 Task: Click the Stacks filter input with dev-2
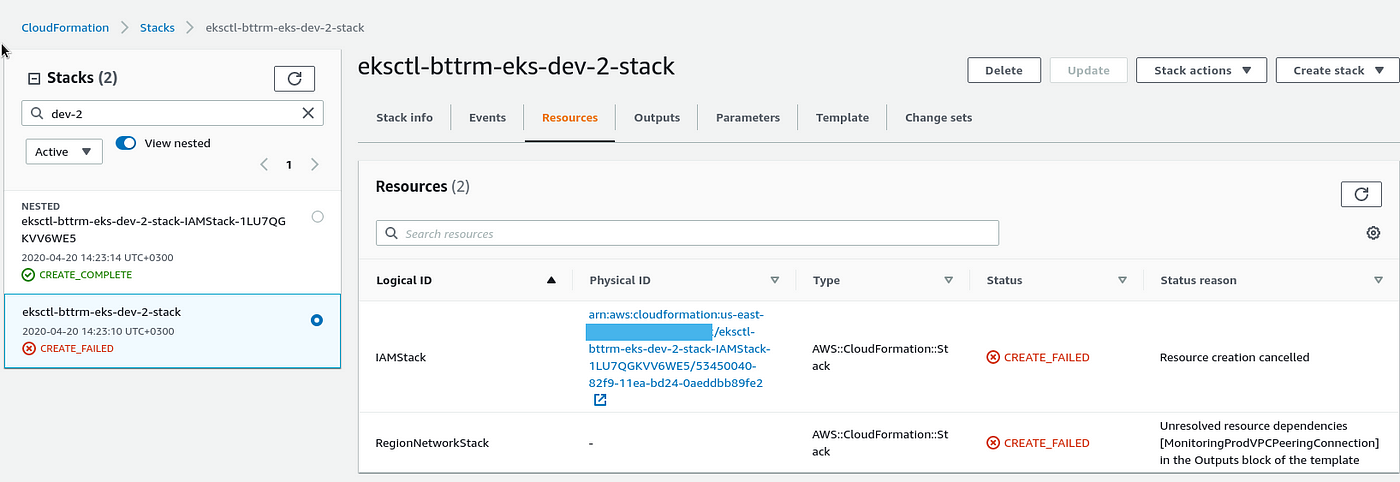pos(172,113)
